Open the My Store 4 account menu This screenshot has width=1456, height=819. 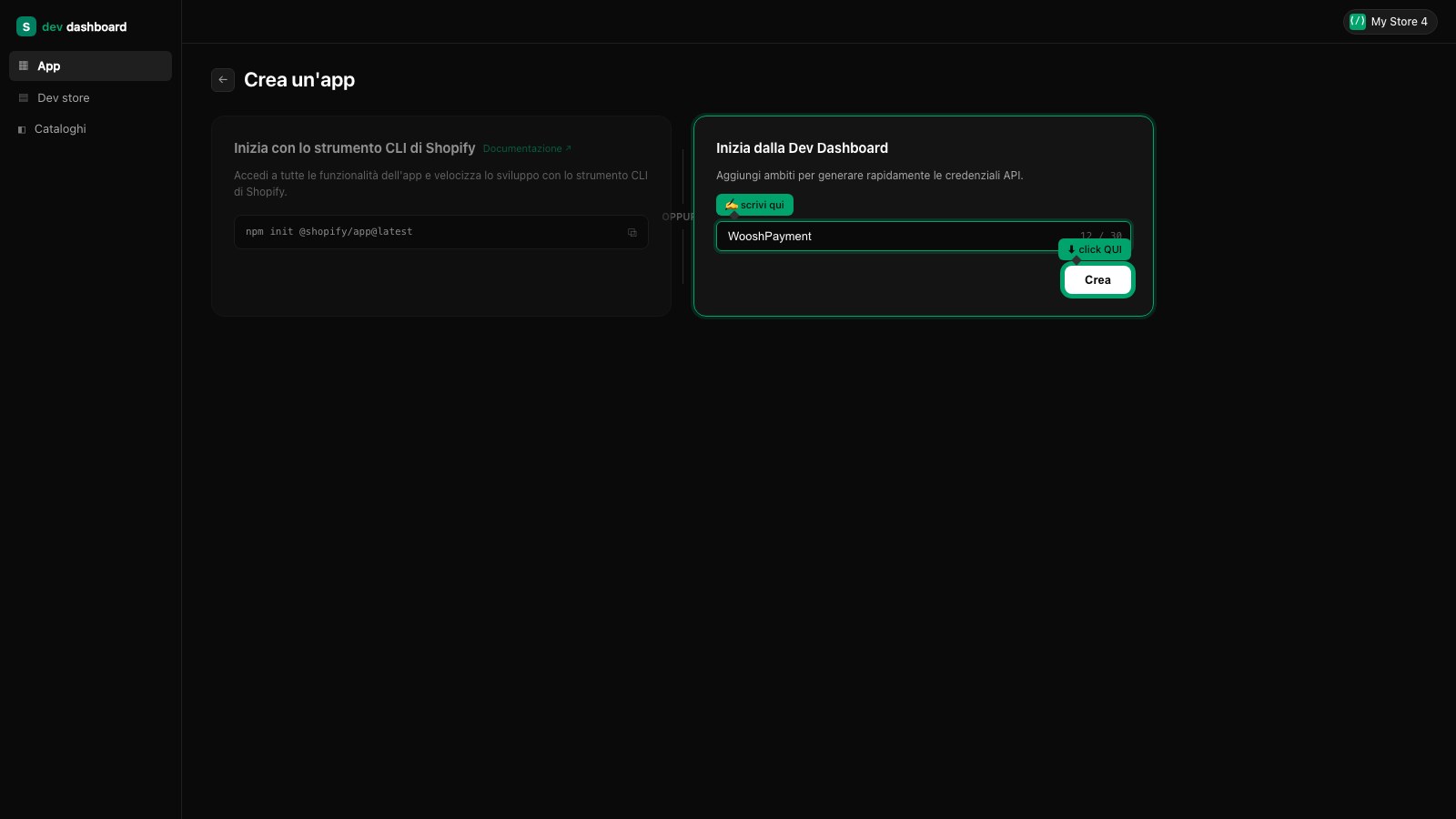[1390, 22]
